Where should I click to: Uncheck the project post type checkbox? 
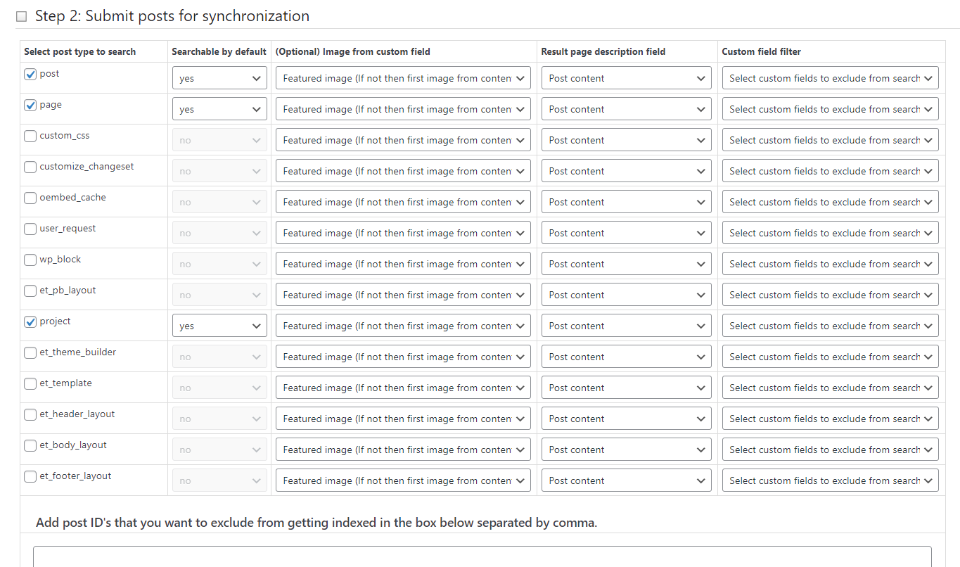click(31, 322)
